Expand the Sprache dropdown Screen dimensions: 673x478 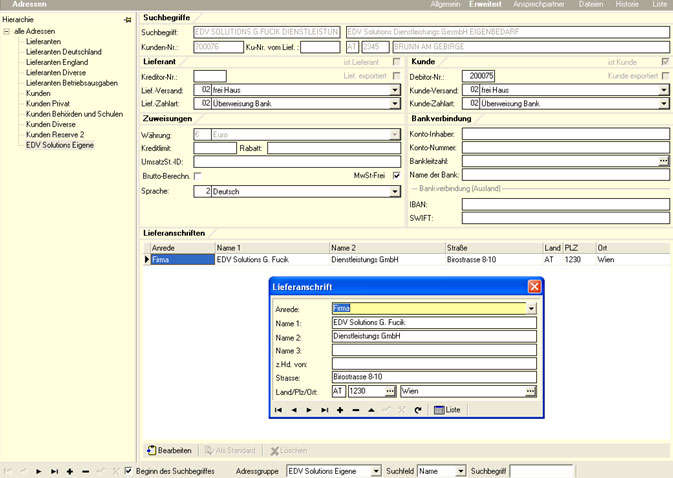point(396,191)
